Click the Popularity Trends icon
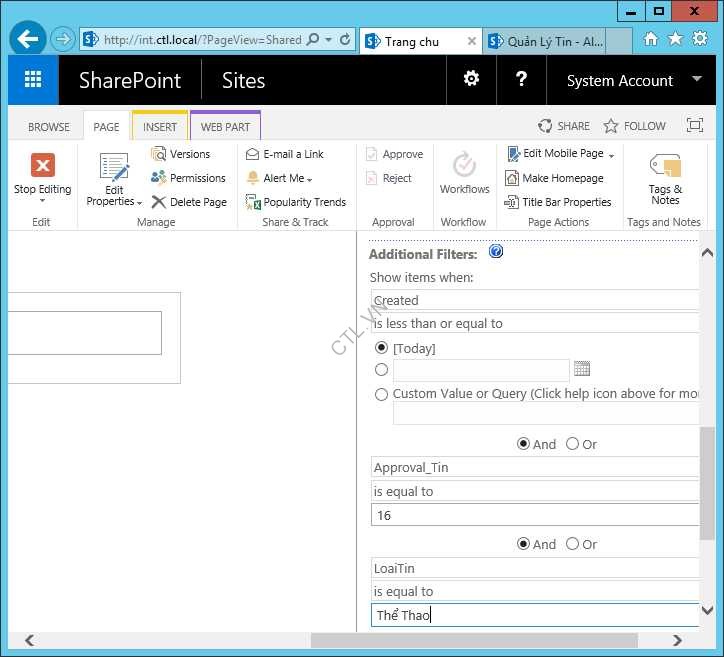Image resolution: width=724 pixels, height=657 pixels. pos(254,202)
